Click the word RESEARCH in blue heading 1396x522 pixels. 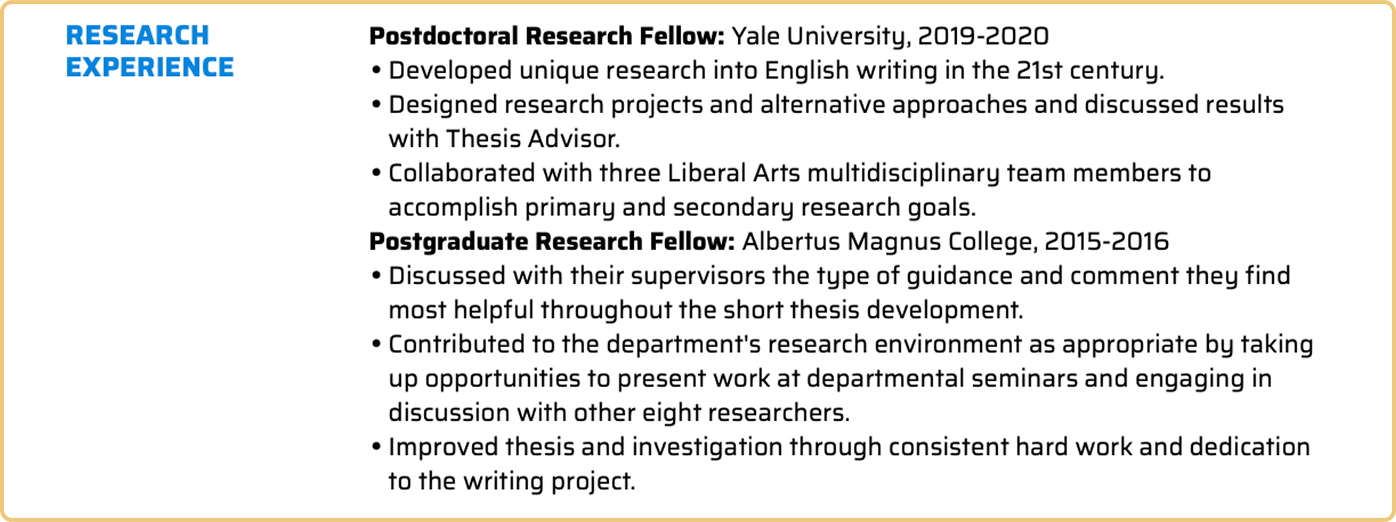point(137,36)
